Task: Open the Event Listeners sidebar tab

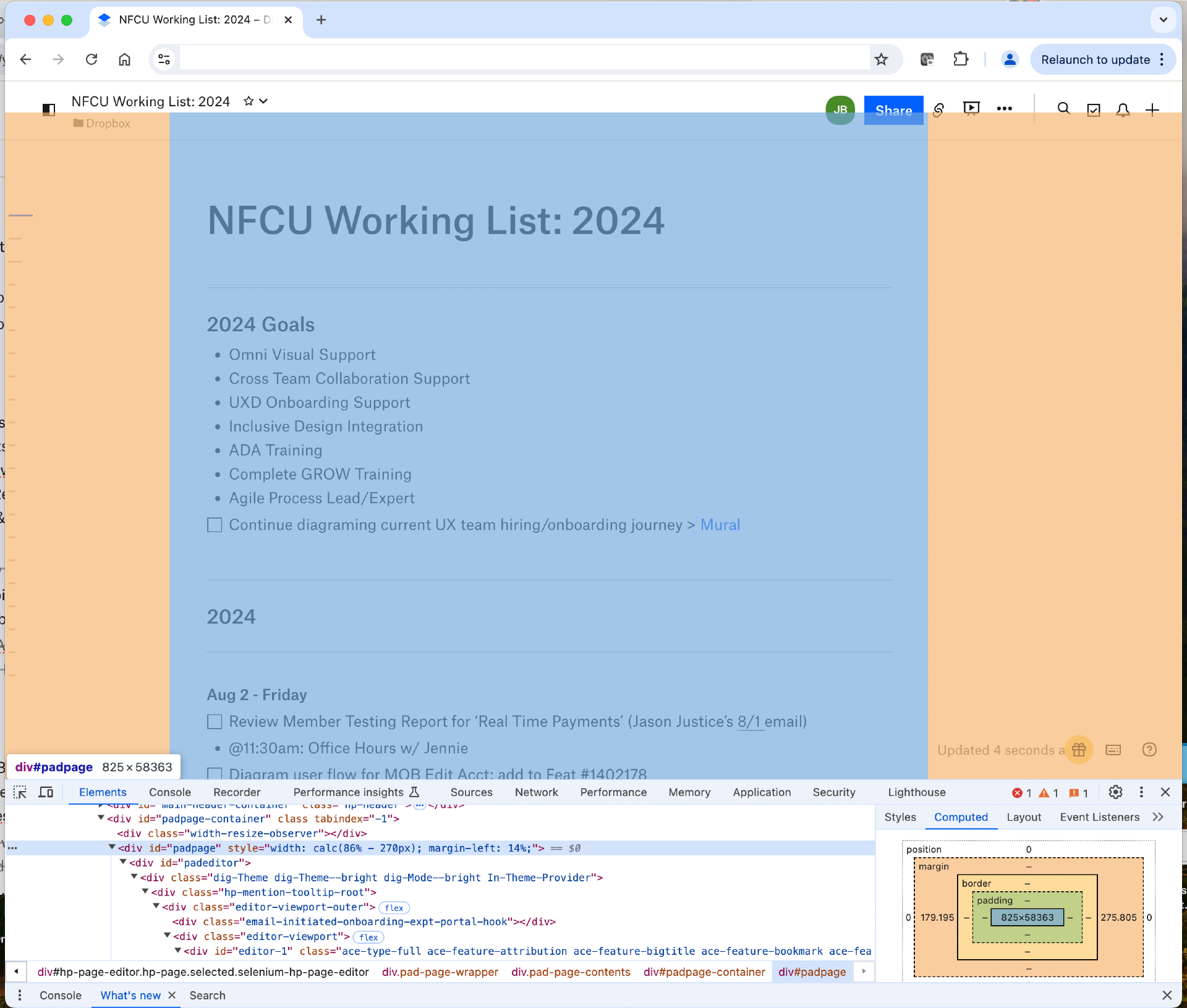Action: pyautogui.click(x=1100, y=817)
